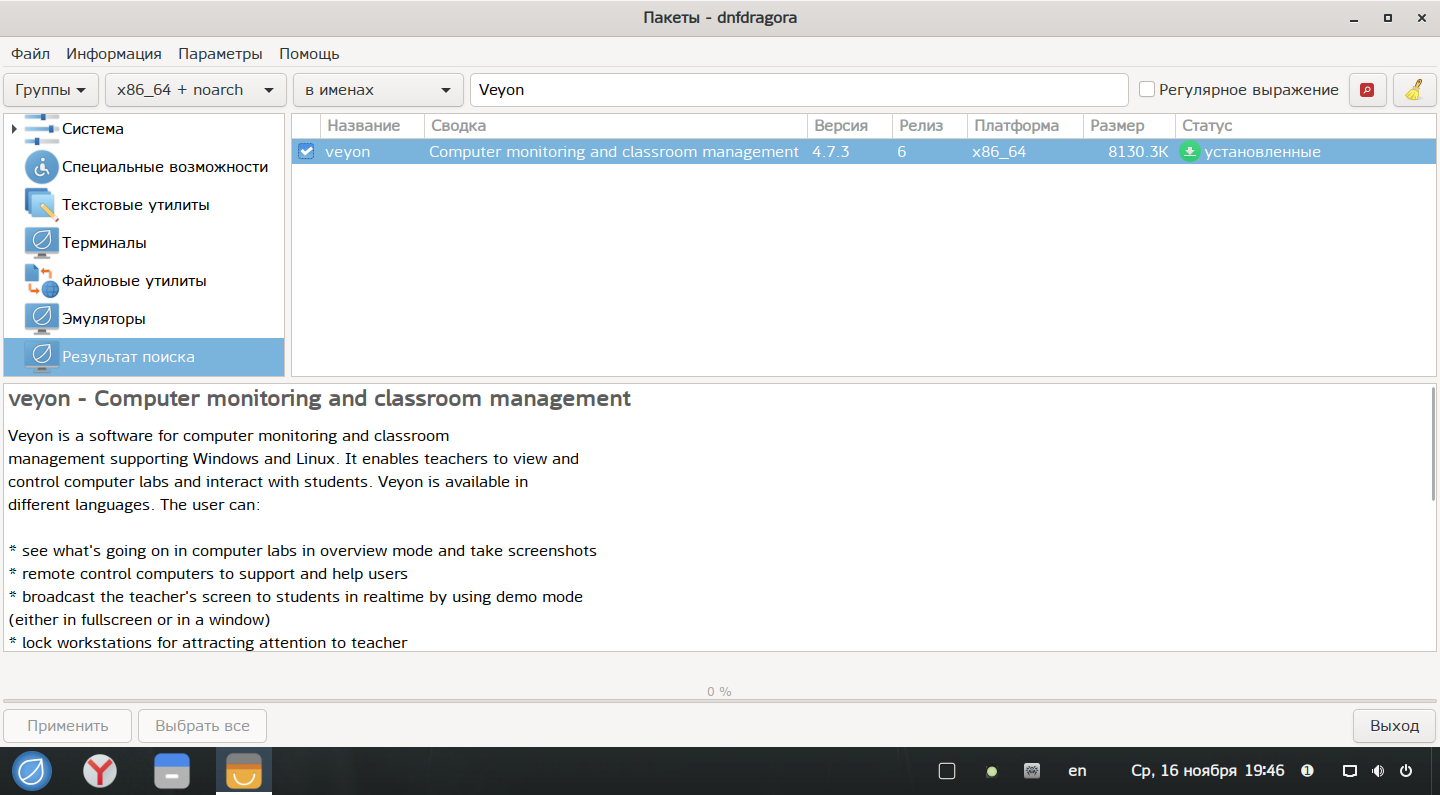Screen dimensions: 1440x795
Task: Click the green installed status icon for veyon
Action: 1190,152
